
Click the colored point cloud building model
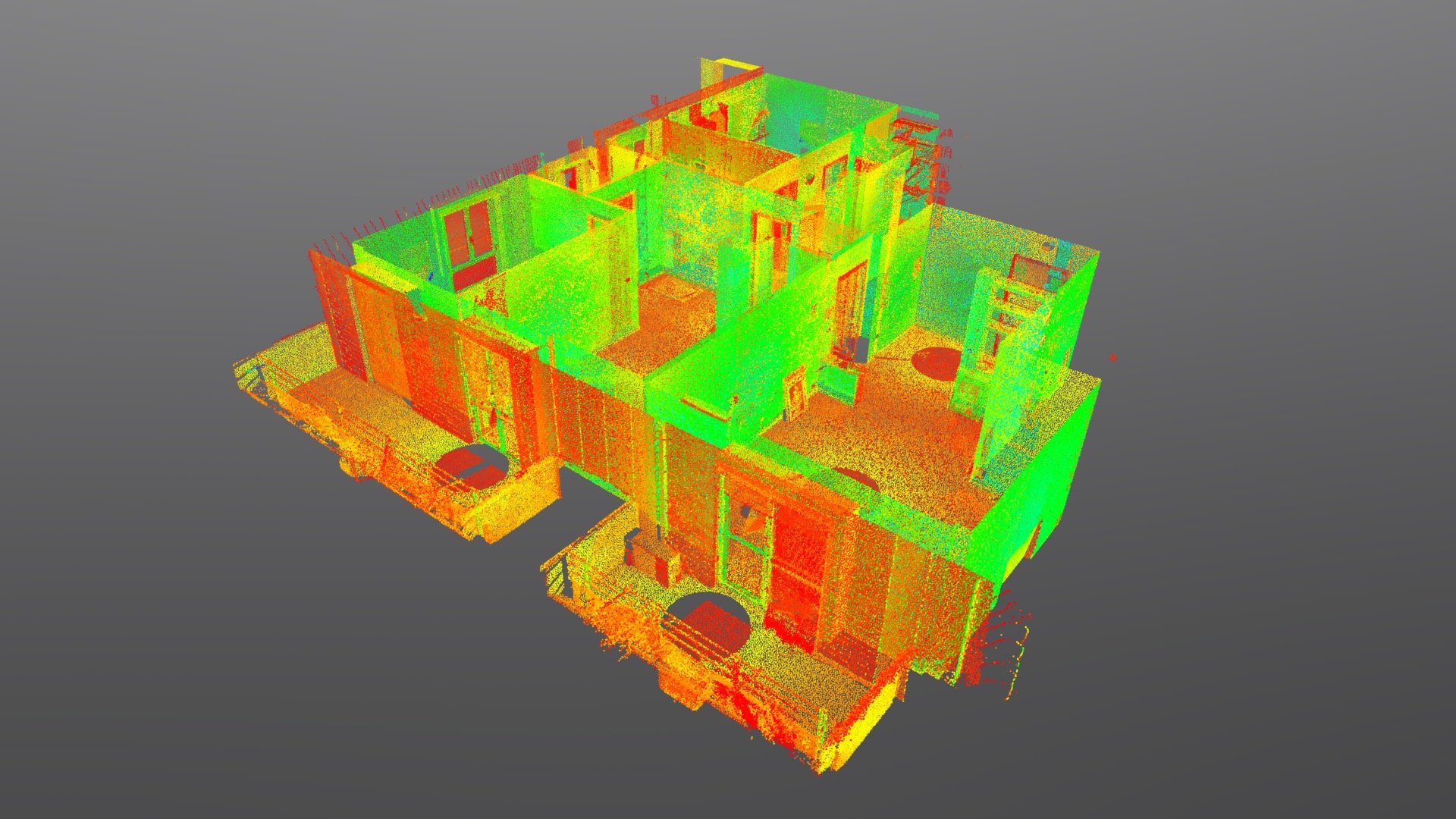point(667,416)
